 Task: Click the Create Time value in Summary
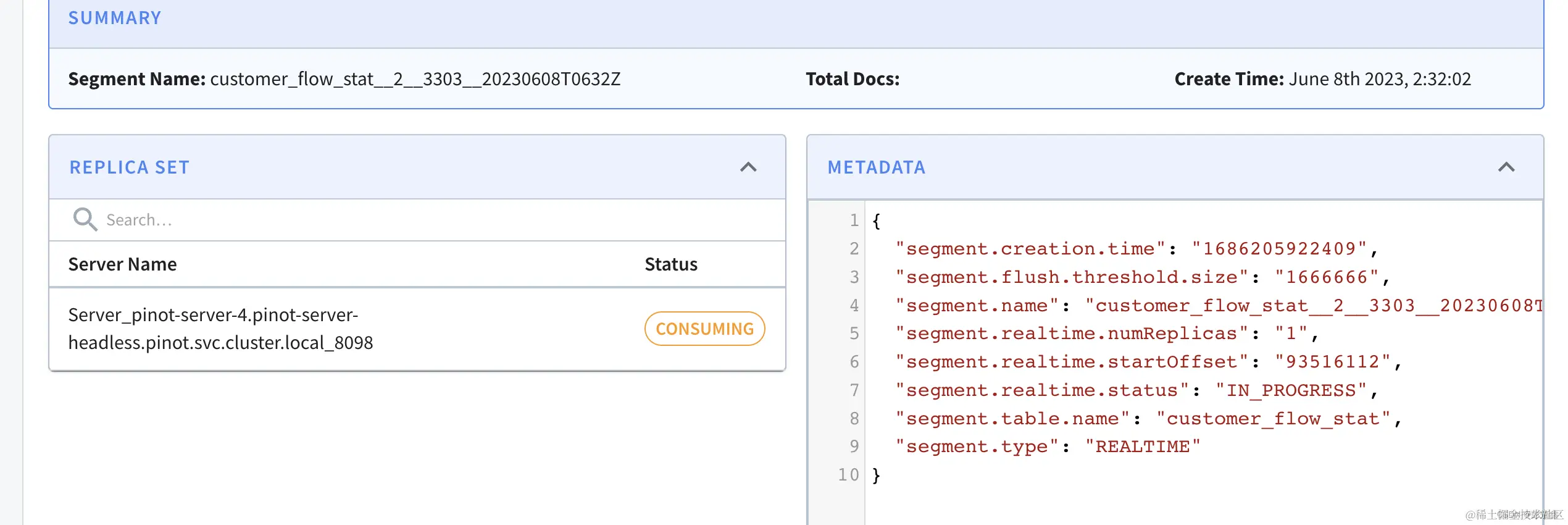[x=1379, y=79]
